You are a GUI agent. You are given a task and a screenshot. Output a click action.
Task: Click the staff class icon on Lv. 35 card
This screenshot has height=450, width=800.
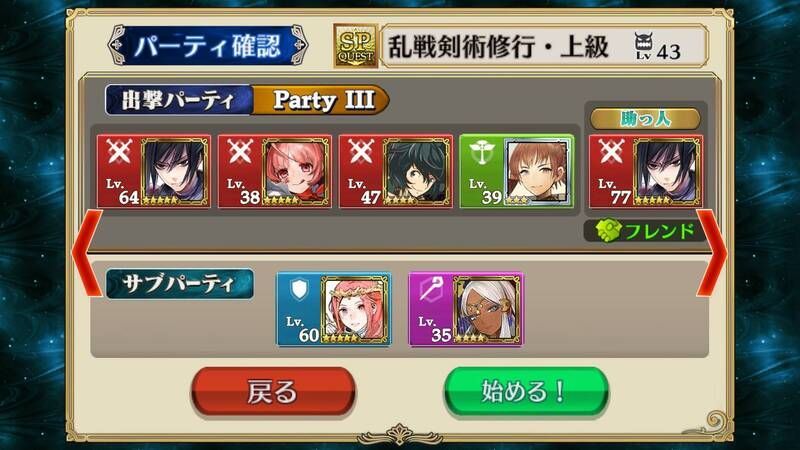[432, 289]
